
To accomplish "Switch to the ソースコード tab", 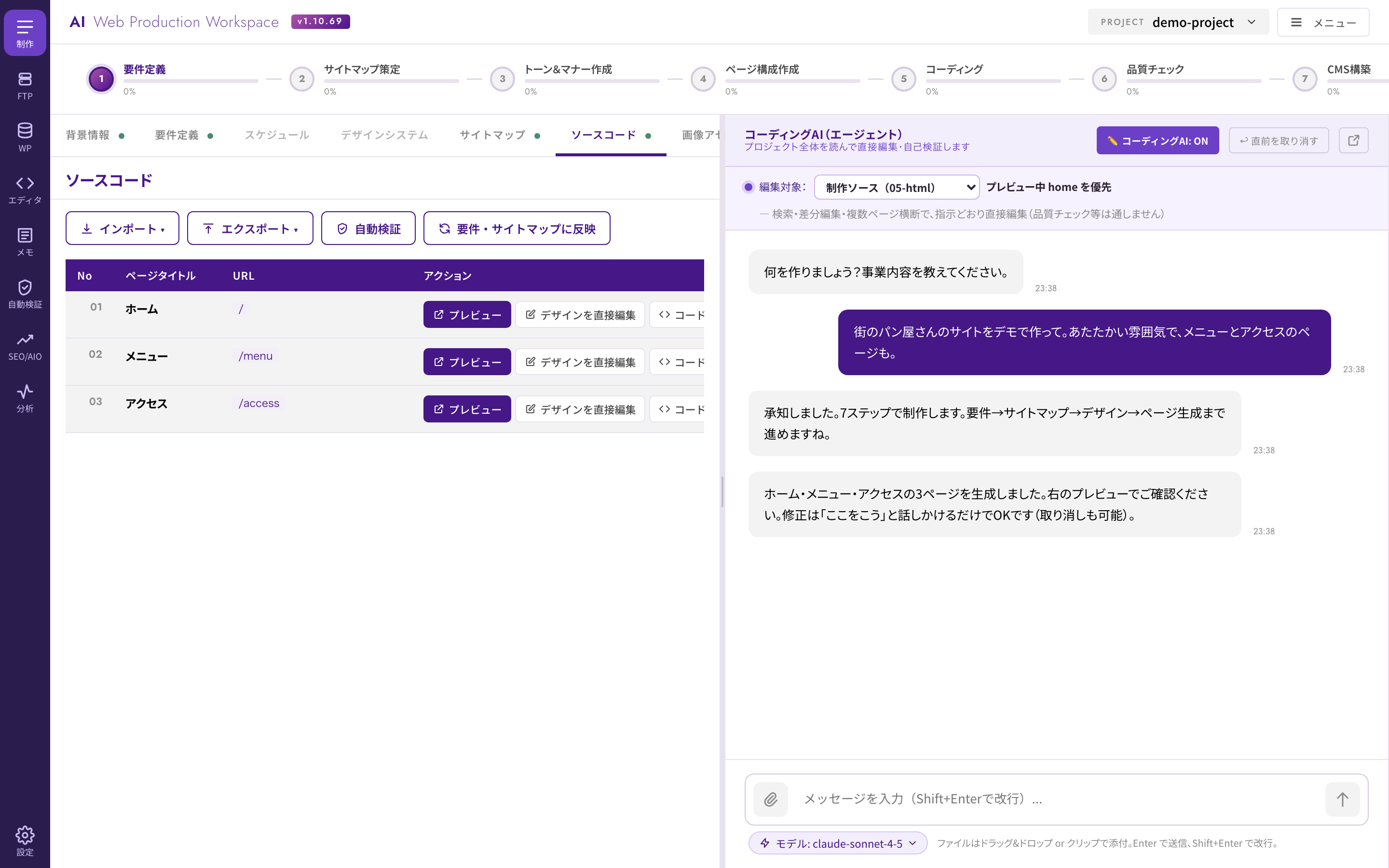I will (x=611, y=136).
